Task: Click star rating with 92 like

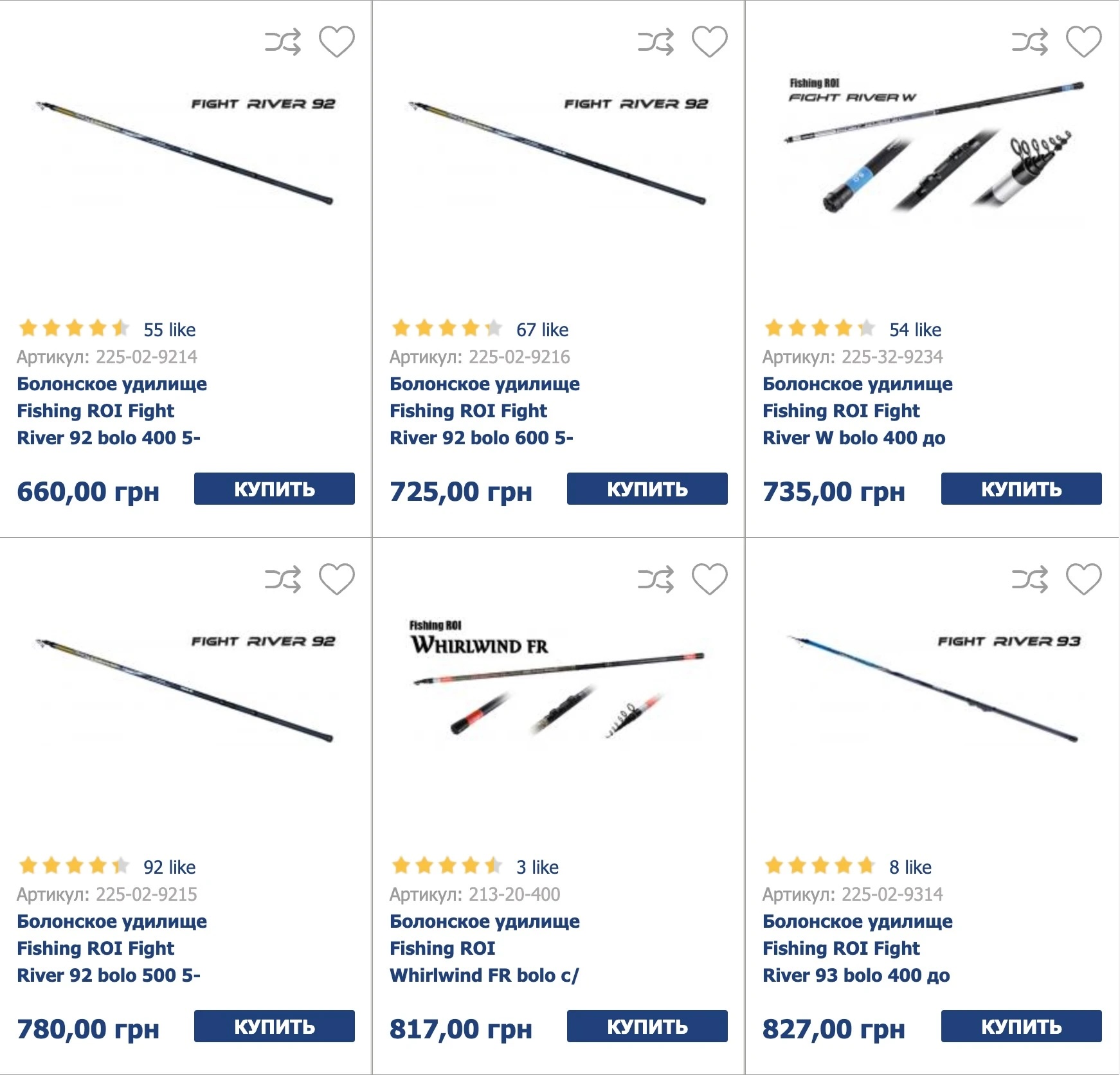Action: 73,866
